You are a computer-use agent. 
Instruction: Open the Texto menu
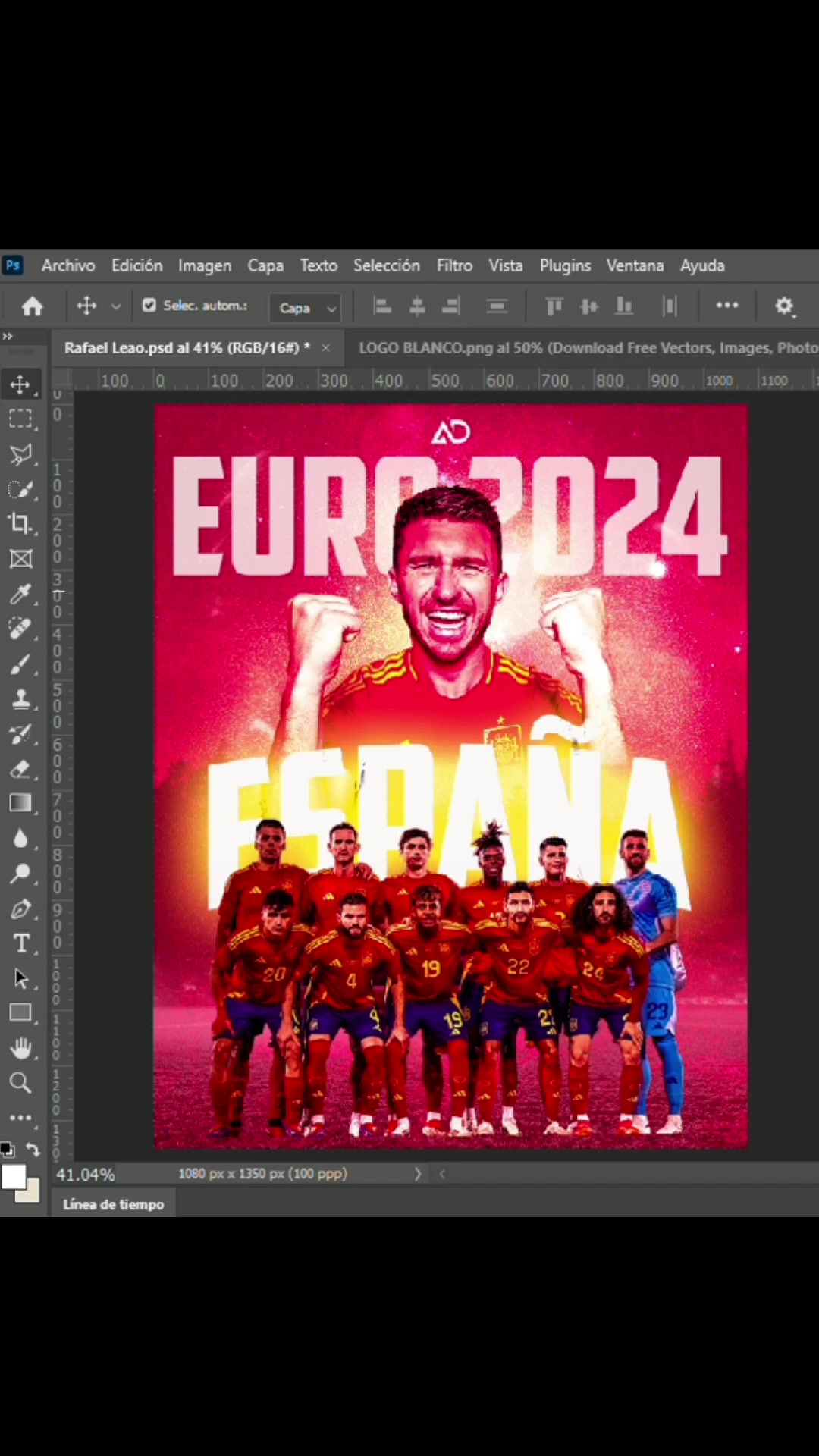[318, 265]
